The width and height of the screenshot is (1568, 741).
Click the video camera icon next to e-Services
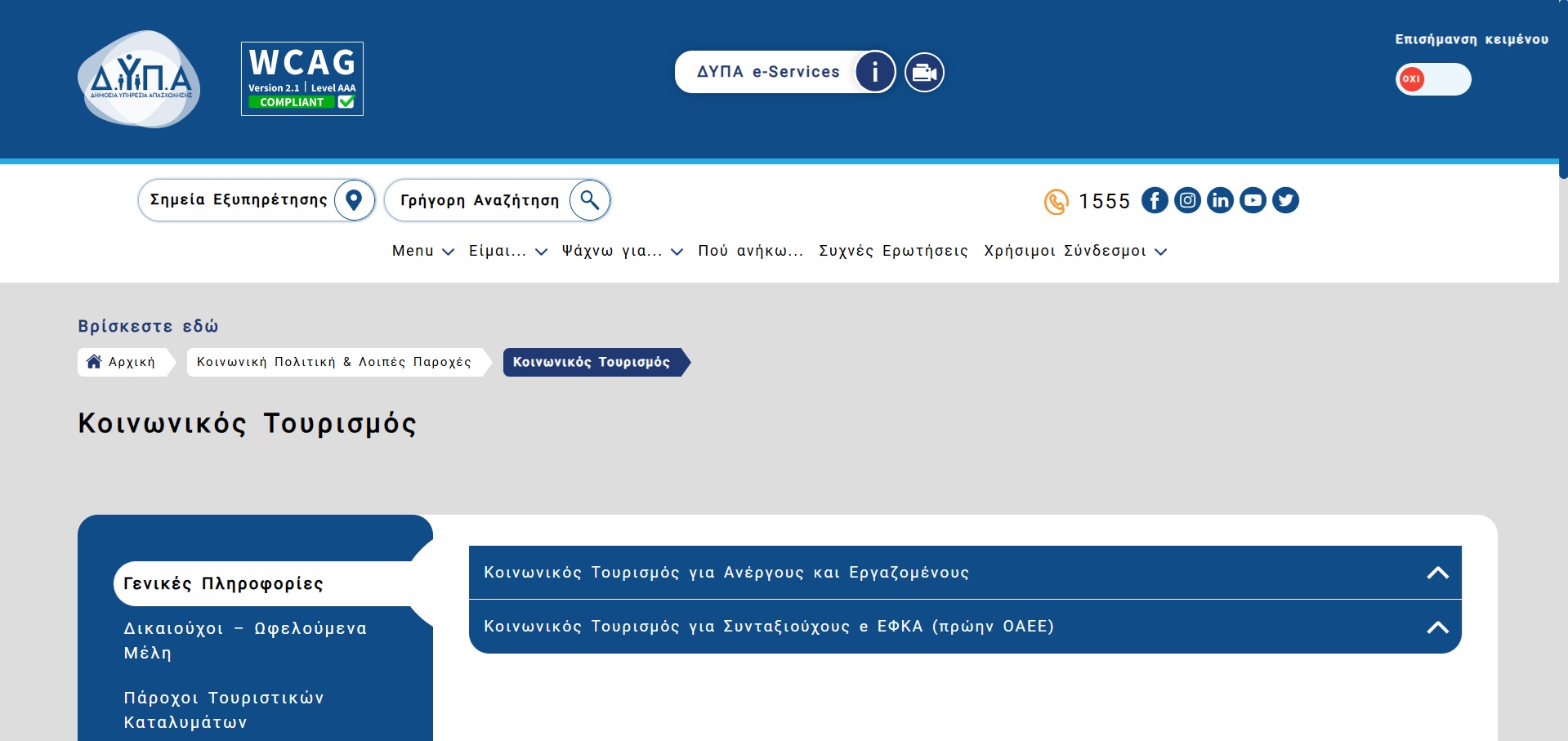[923, 72]
